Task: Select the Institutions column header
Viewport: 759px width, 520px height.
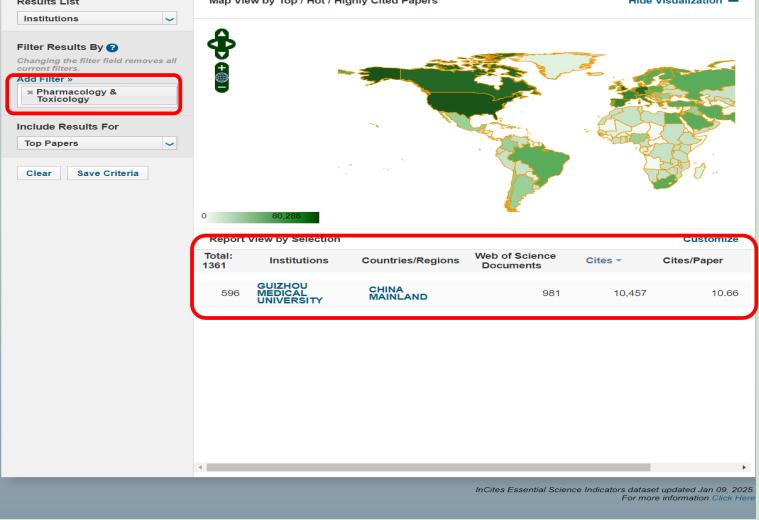Action: [x=299, y=260]
